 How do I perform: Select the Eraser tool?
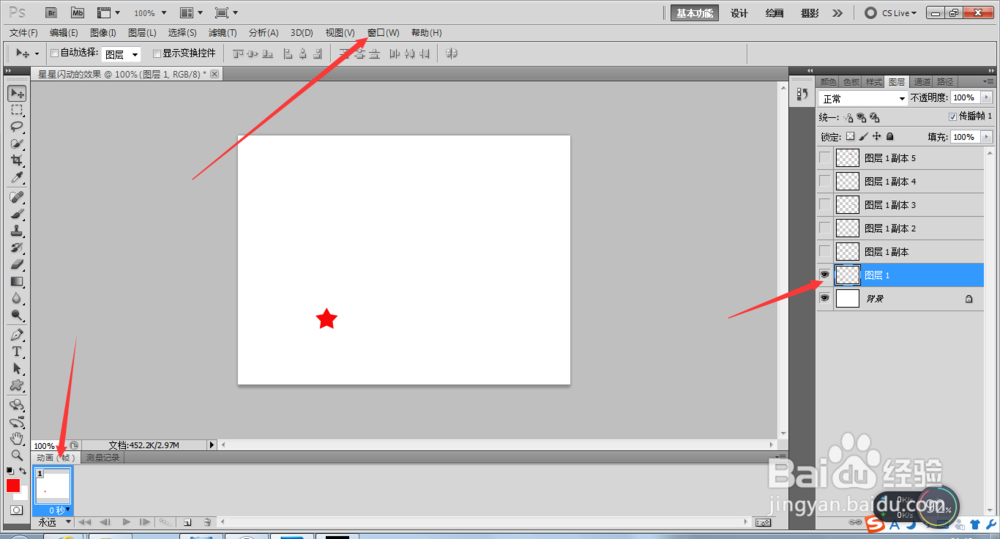tap(17, 264)
